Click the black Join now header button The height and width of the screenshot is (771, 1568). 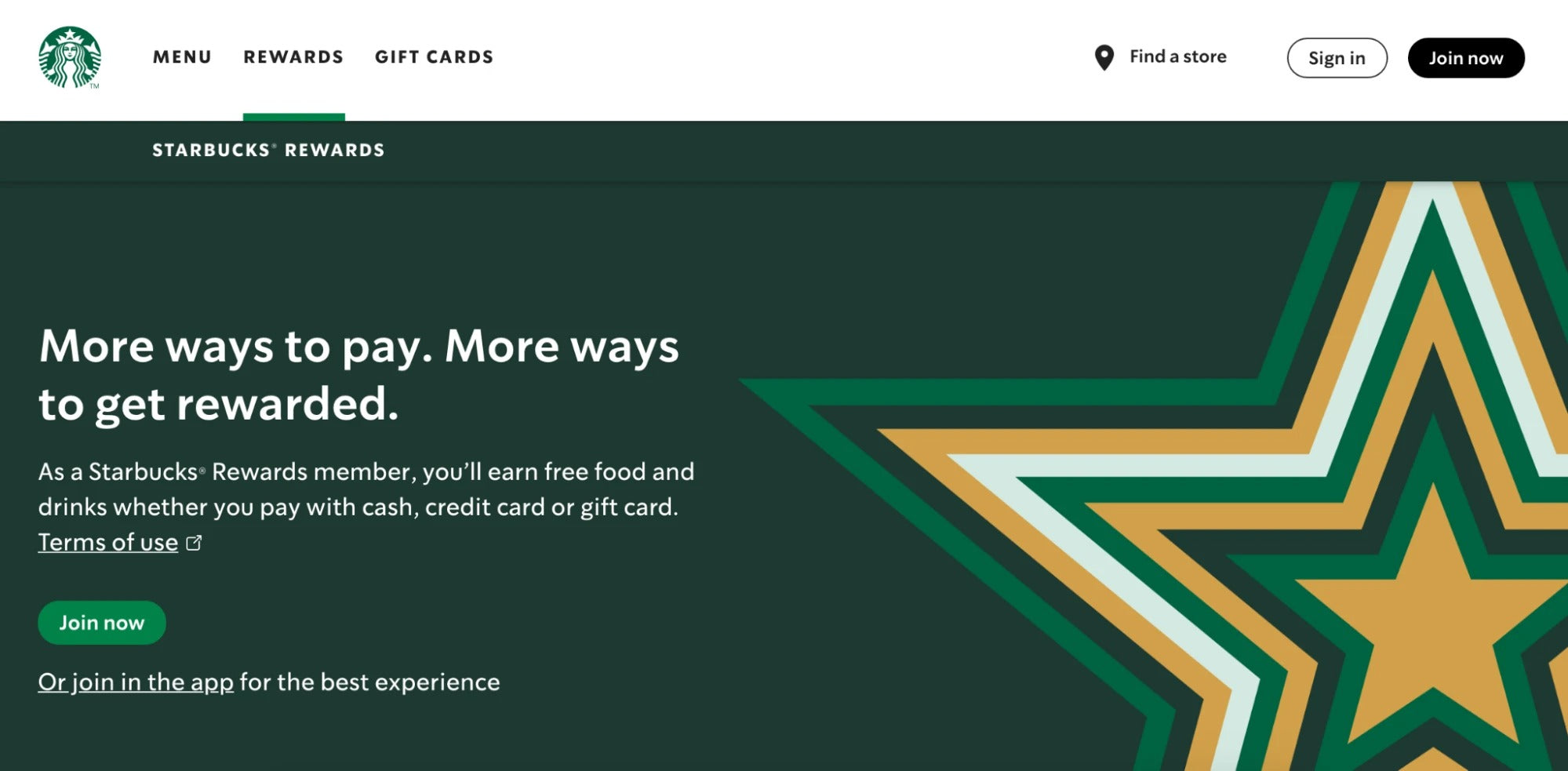click(x=1465, y=58)
